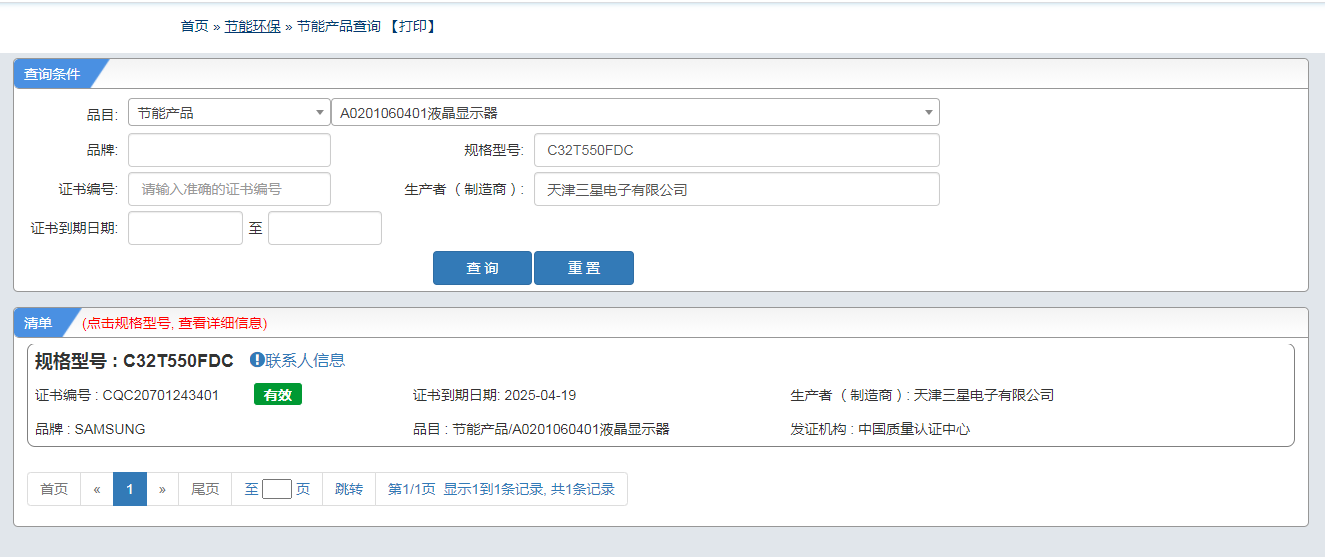Click the 发证机构 : 中国质量认证中心 text
The width and height of the screenshot is (1325, 557).
point(881,429)
